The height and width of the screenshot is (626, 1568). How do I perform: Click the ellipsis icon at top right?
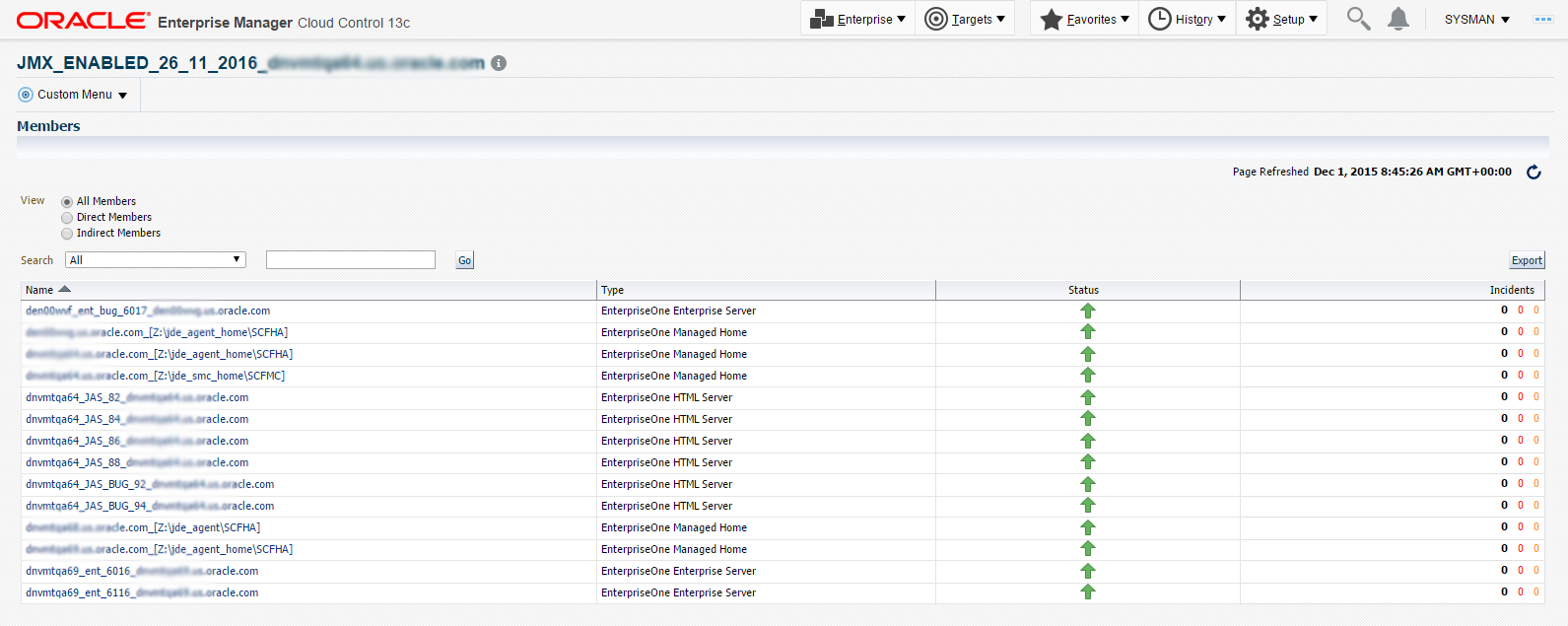point(1542,20)
